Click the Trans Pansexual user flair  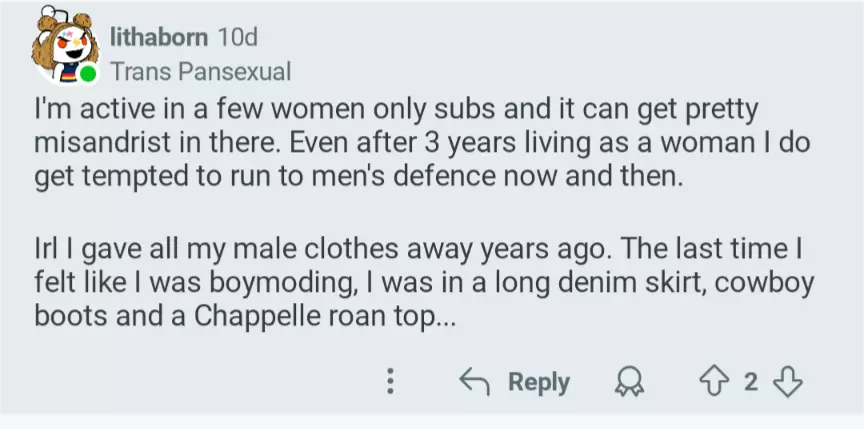click(201, 72)
